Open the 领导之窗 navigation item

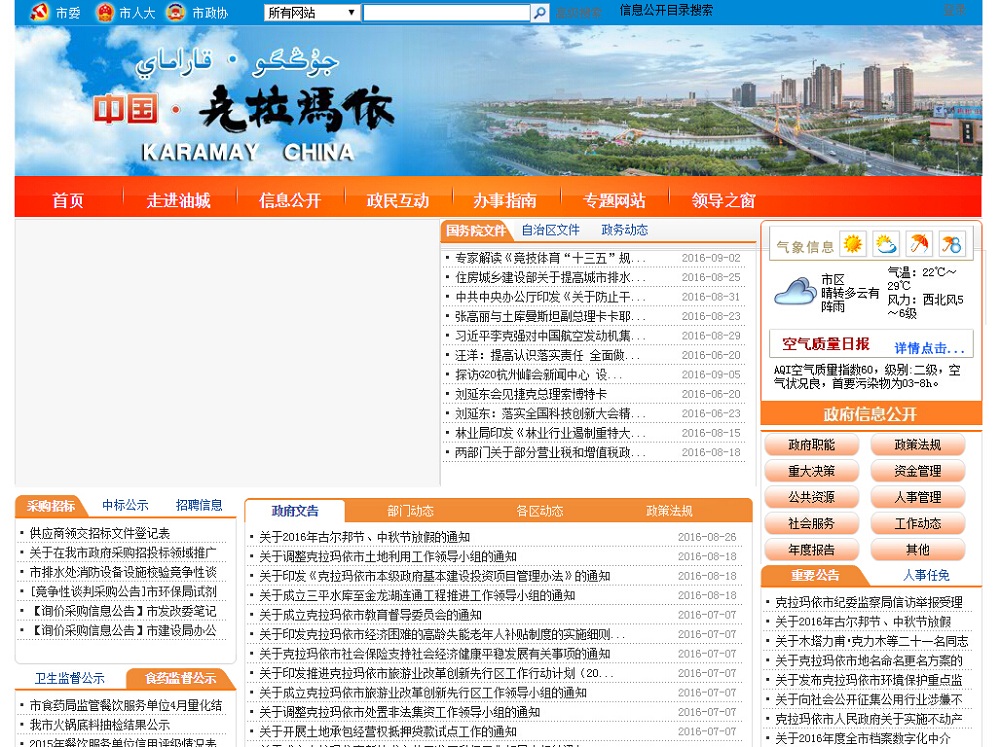point(723,200)
